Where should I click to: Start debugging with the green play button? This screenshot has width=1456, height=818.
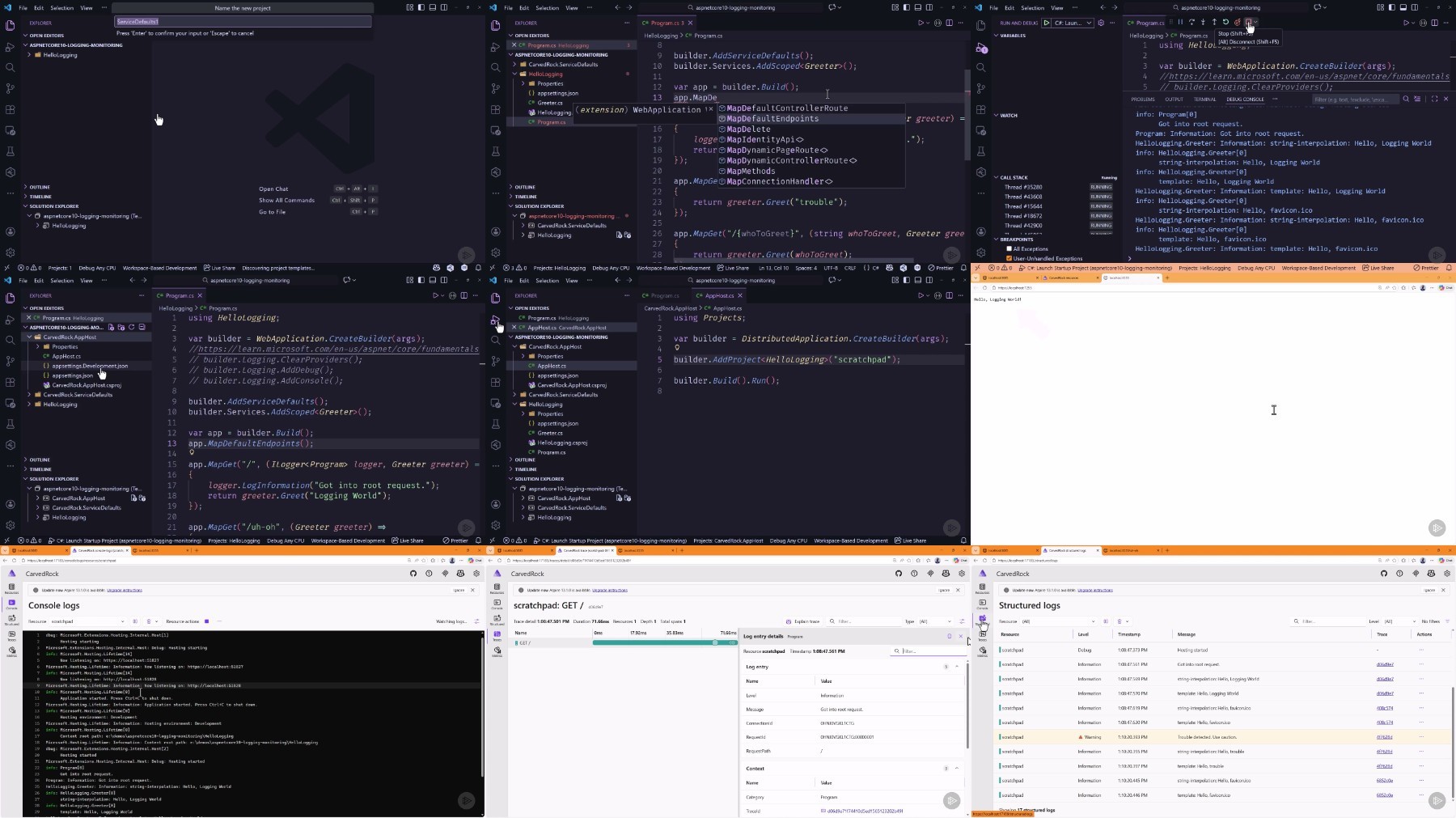coord(1047,23)
